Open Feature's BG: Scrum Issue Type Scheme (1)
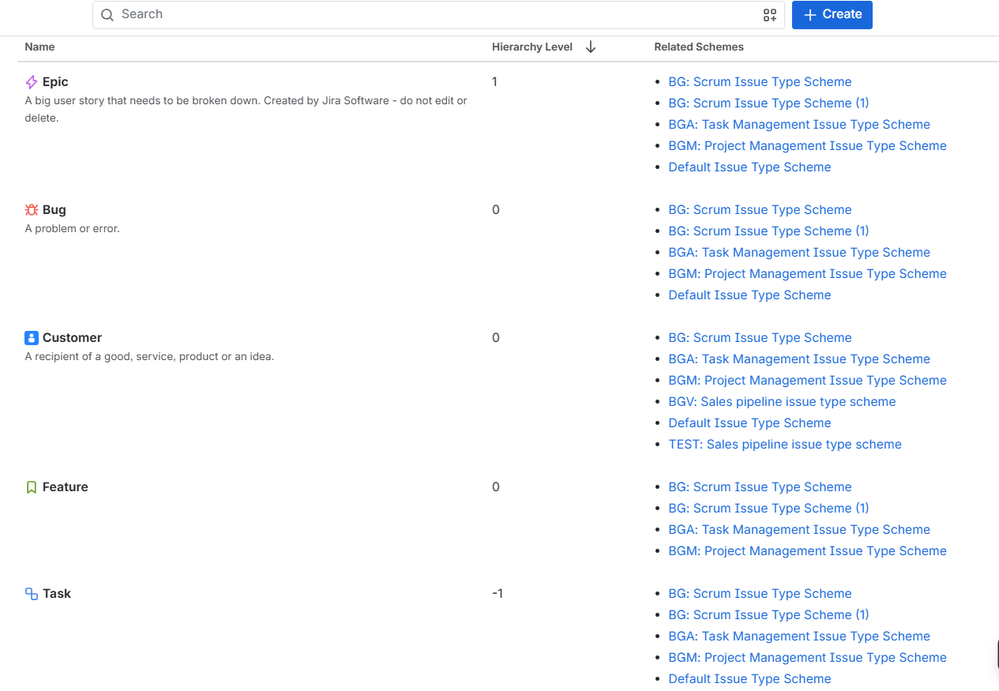Viewport: 999px width, 691px height. [768, 508]
